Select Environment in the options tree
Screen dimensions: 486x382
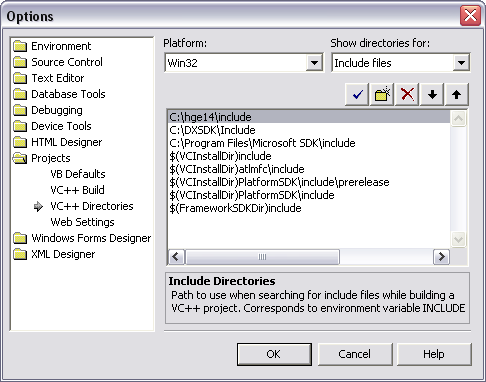coord(61,46)
